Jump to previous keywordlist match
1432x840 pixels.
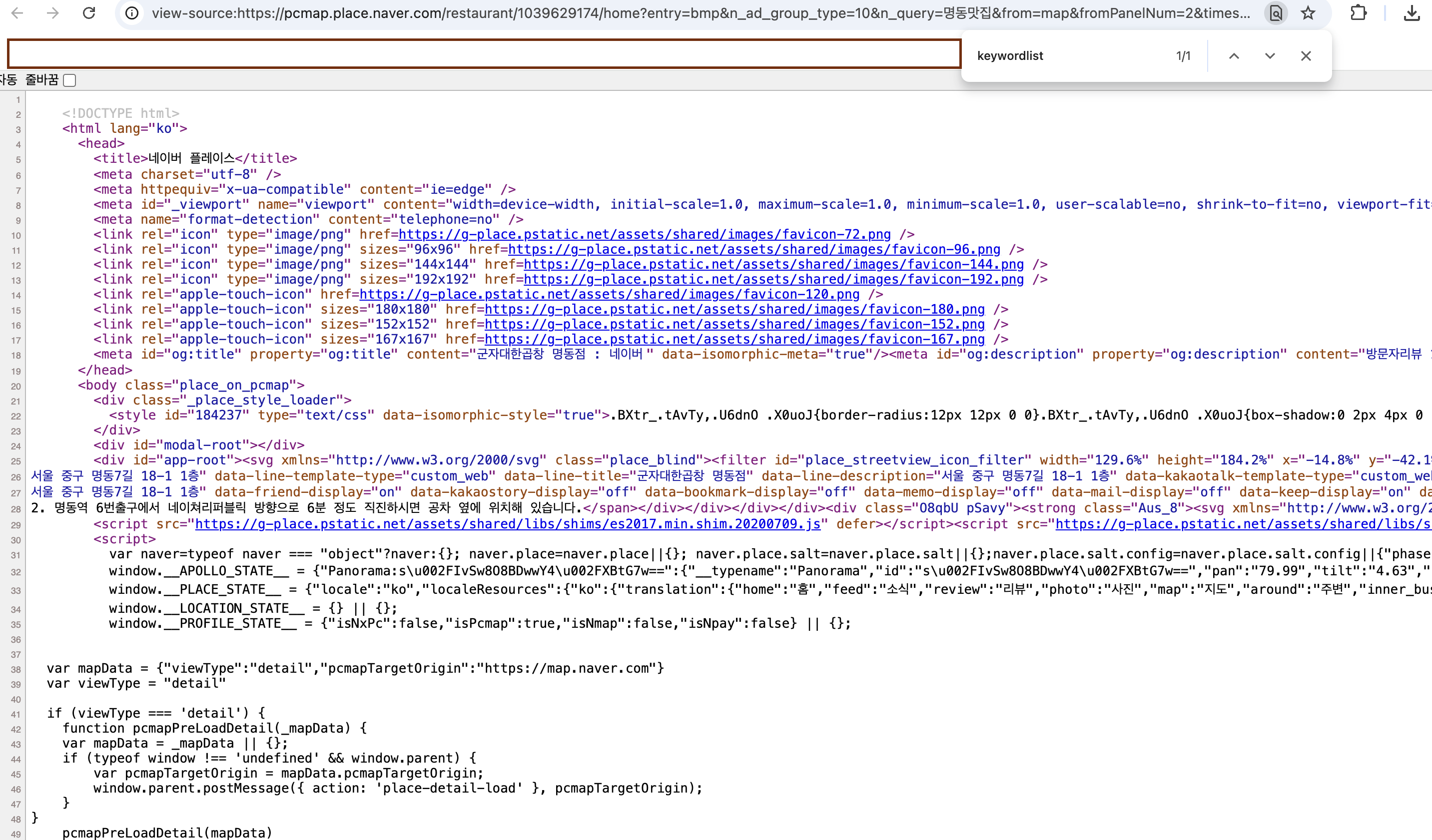[x=1234, y=55]
